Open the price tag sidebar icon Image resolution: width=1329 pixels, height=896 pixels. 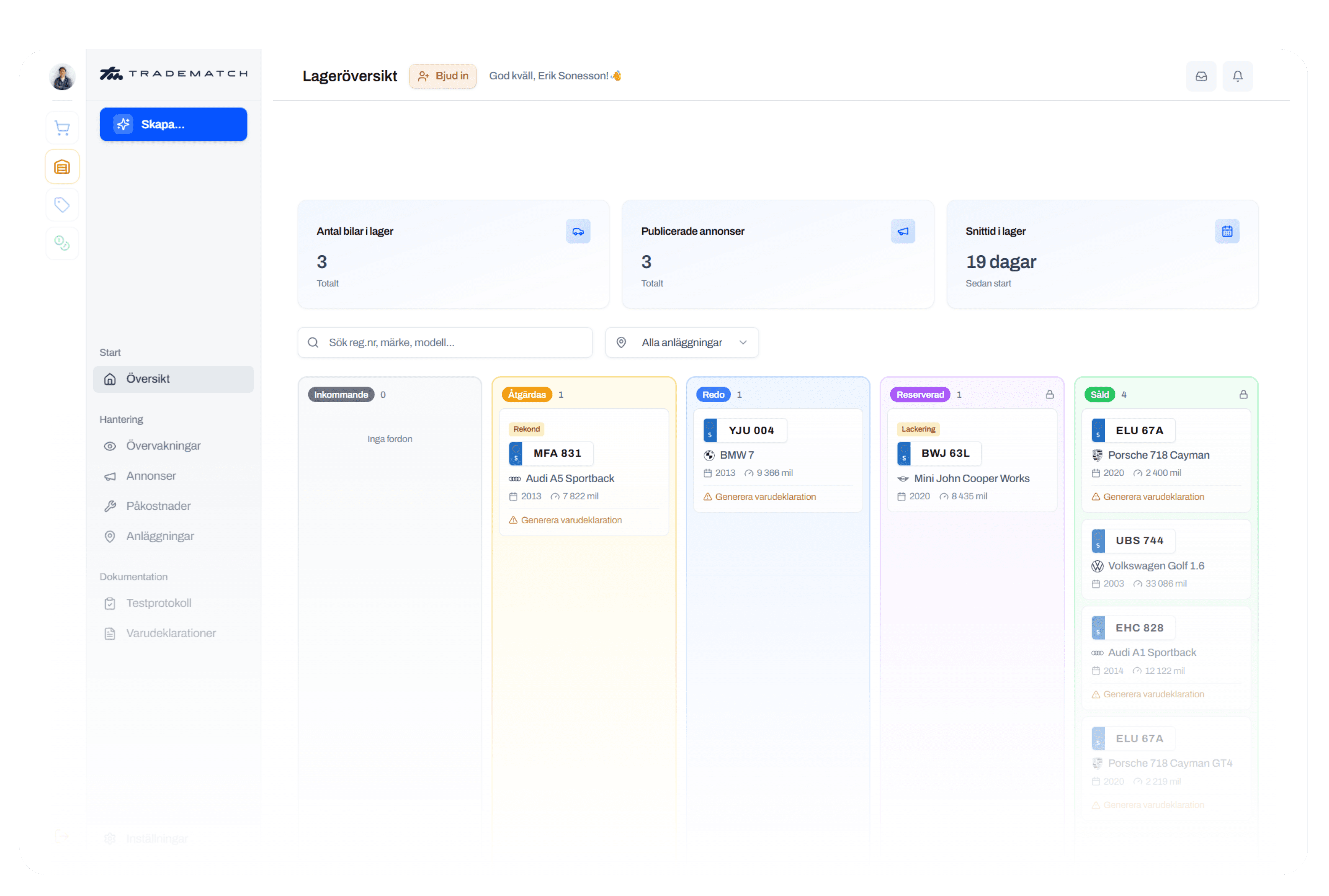(x=62, y=205)
